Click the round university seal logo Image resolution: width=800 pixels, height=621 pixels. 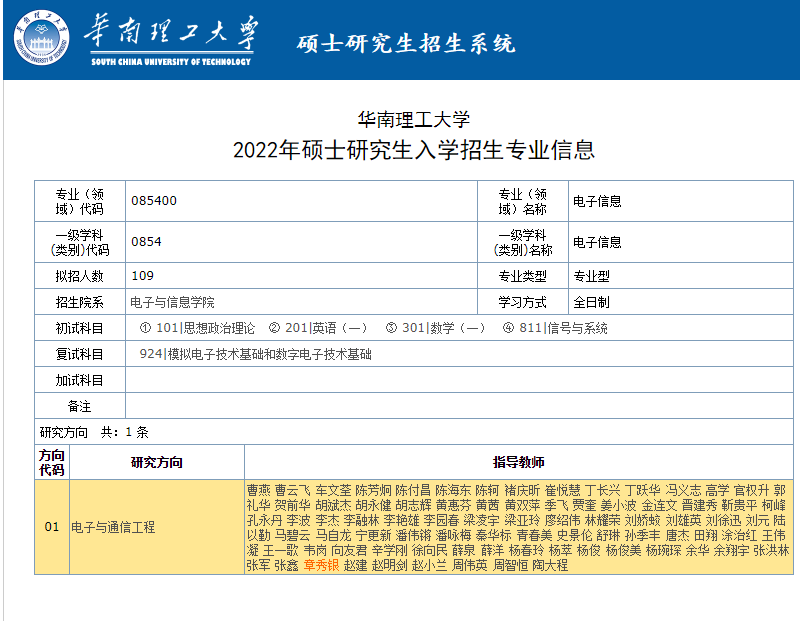point(41,38)
